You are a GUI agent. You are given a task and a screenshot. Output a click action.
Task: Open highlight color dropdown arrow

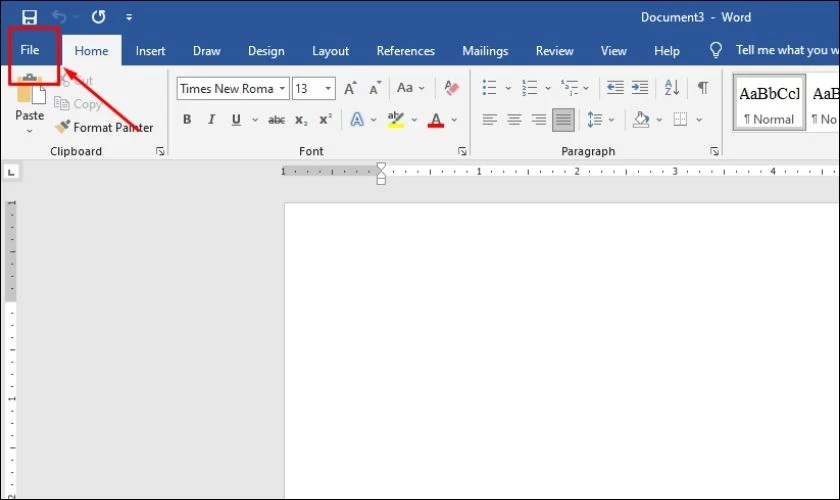point(414,120)
